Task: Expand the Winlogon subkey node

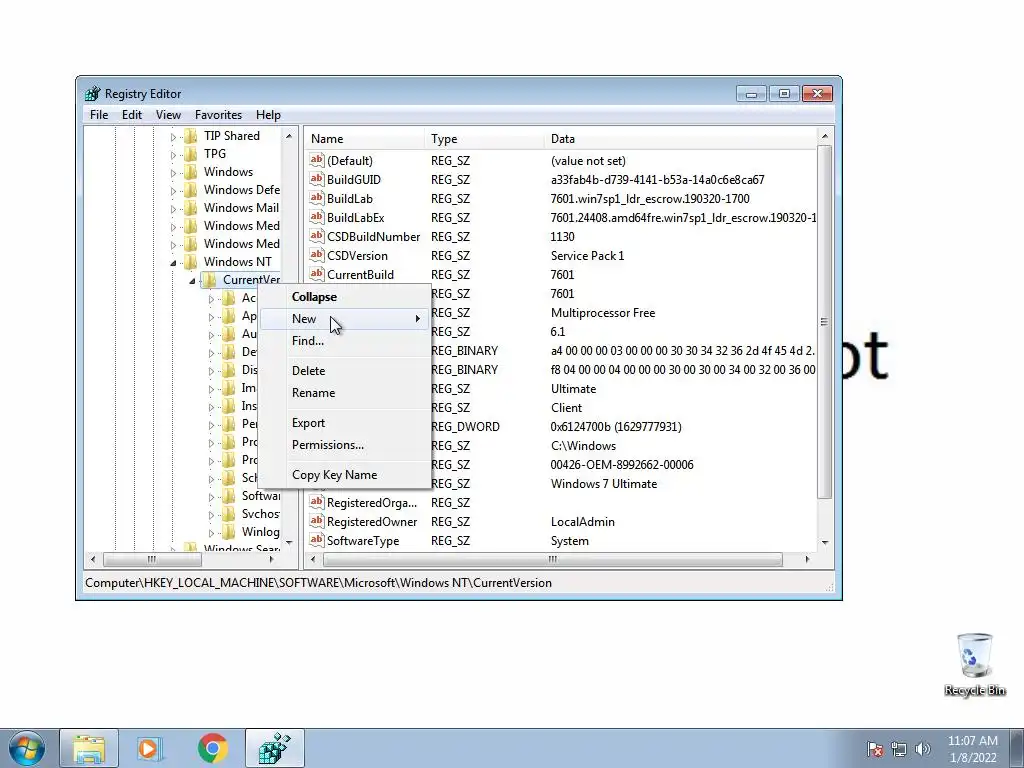Action: click(211, 533)
